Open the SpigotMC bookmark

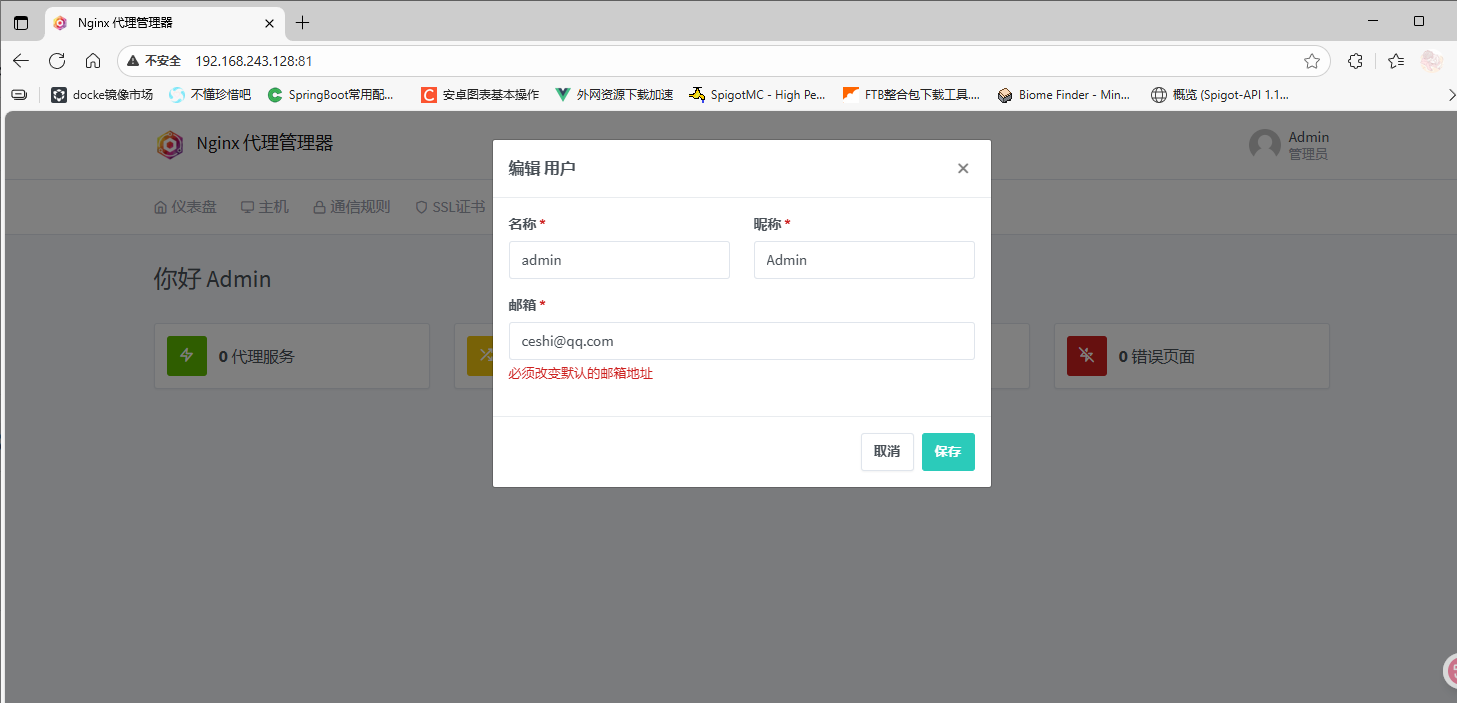pyautogui.click(x=757, y=95)
